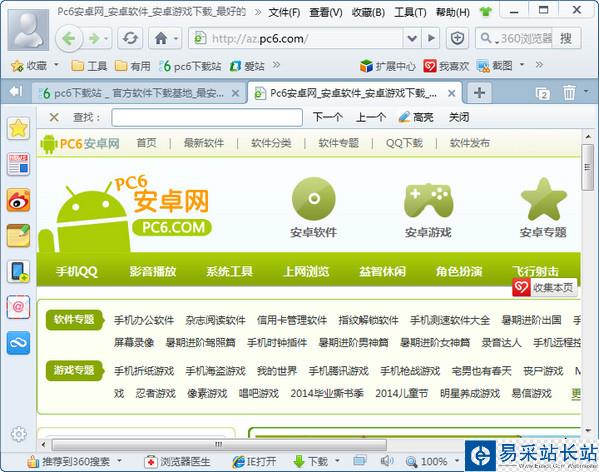Open the 收藏(B) menu
This screenshot has width=599, height=472.
tap(368, 13)
